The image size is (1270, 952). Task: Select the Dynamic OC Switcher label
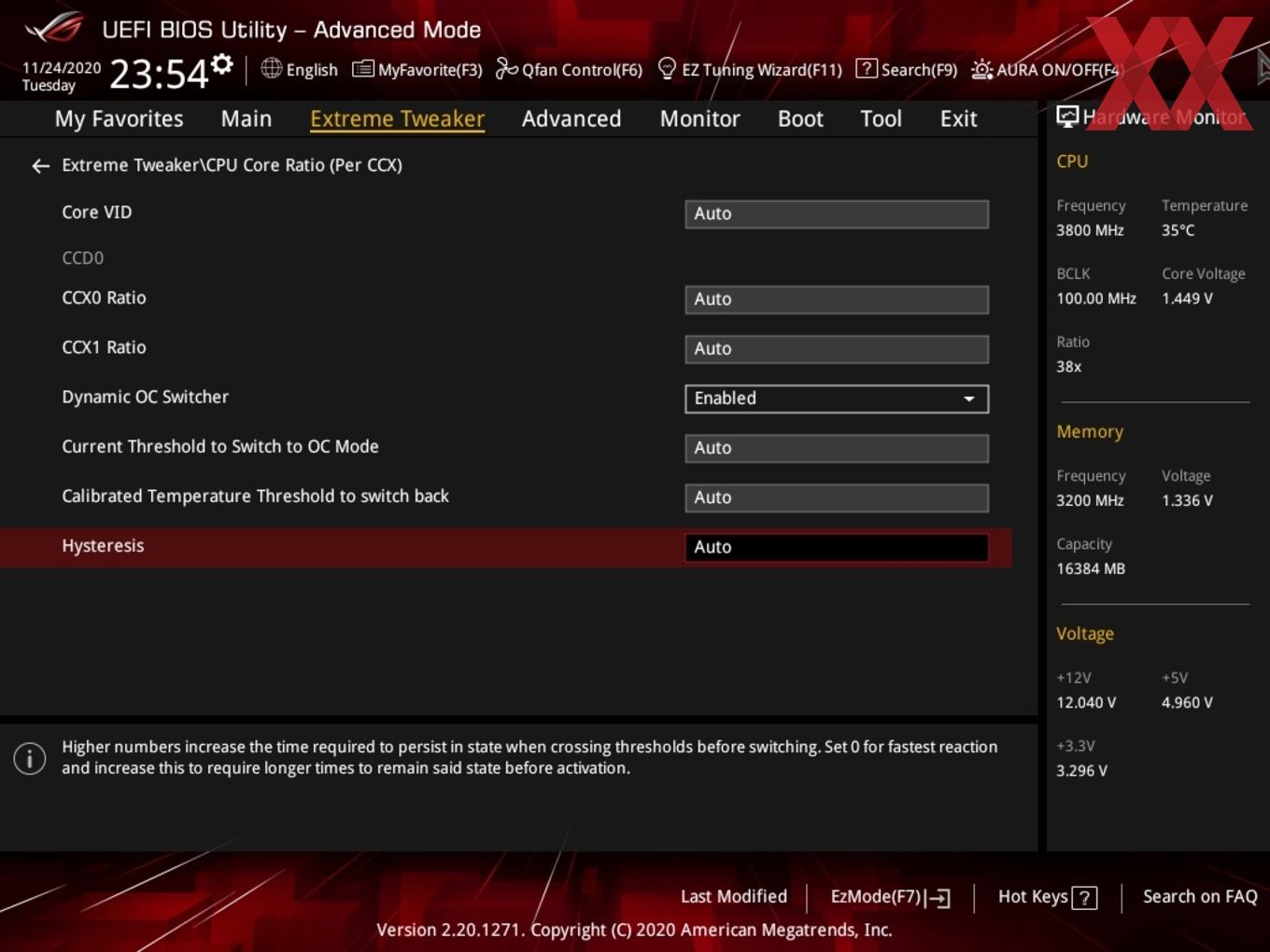[145, 397]
